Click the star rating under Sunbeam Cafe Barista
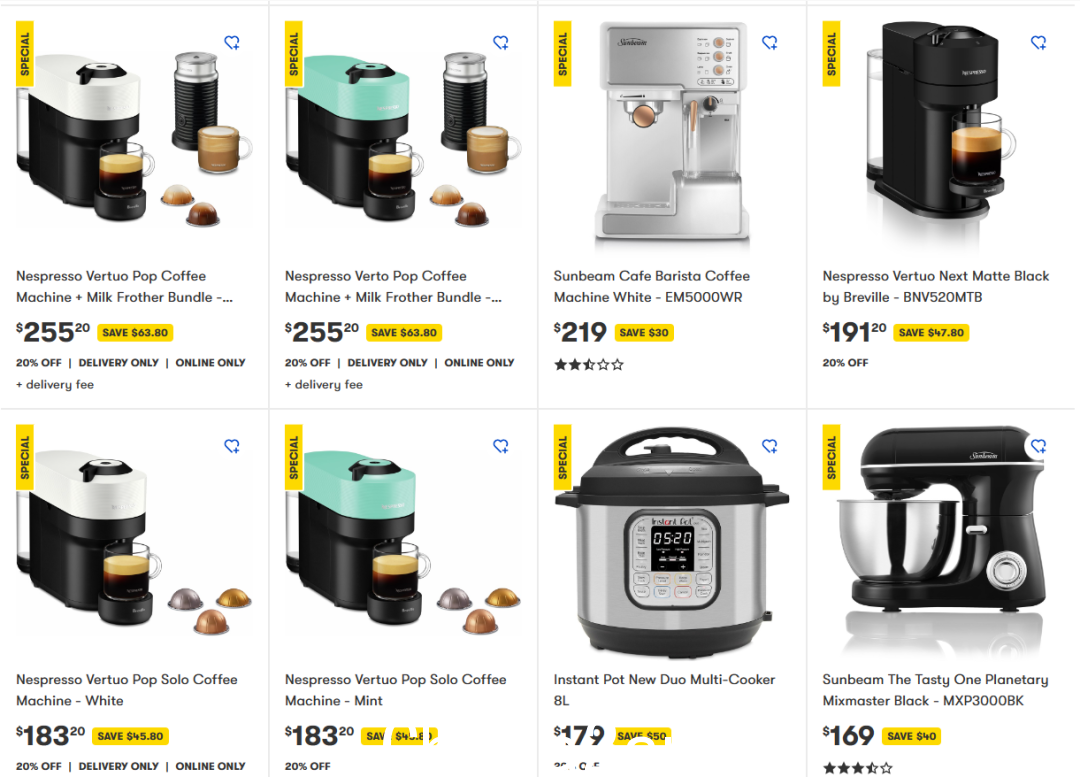Image resolution: width=1080 pixels, height=777 pixels. [589, 364]
